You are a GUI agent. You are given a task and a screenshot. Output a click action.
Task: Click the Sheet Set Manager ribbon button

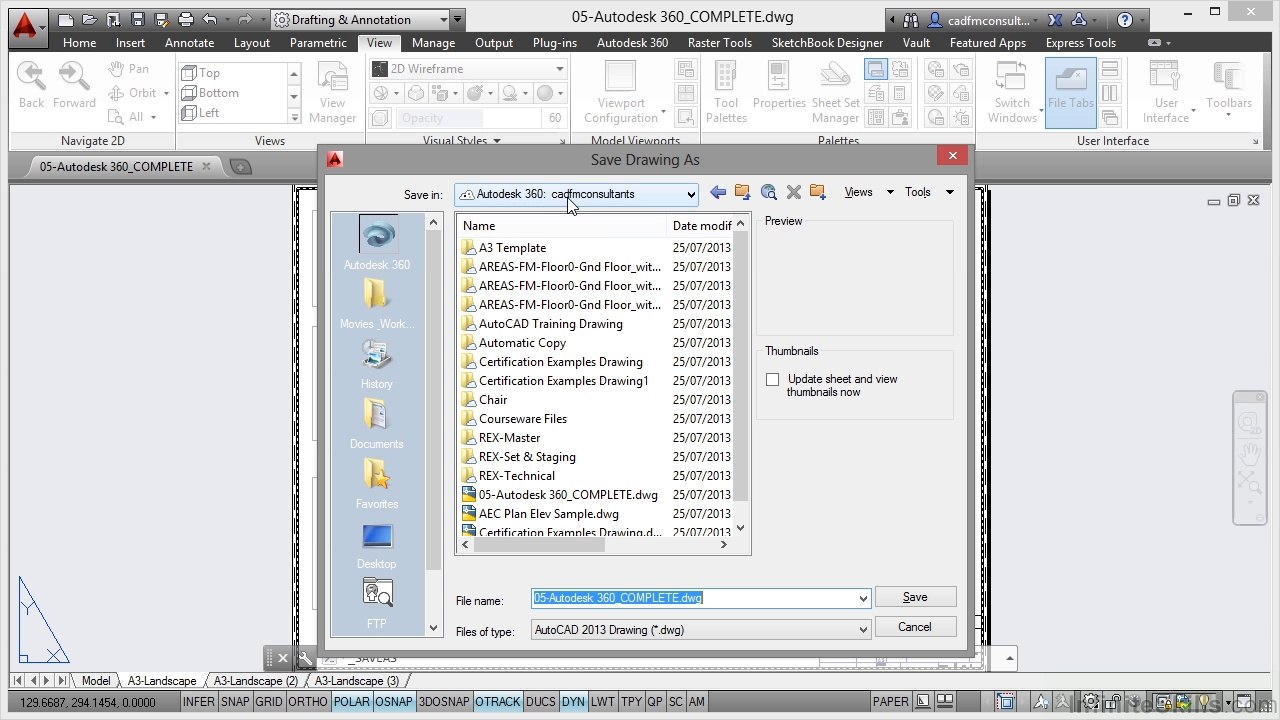coord(835,93)
